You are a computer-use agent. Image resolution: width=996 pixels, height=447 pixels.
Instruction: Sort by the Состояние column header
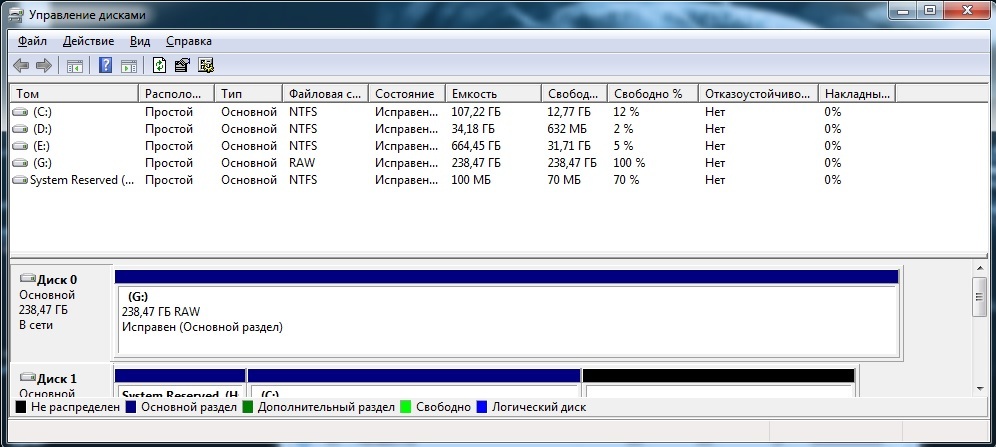[x=407, y=93]
